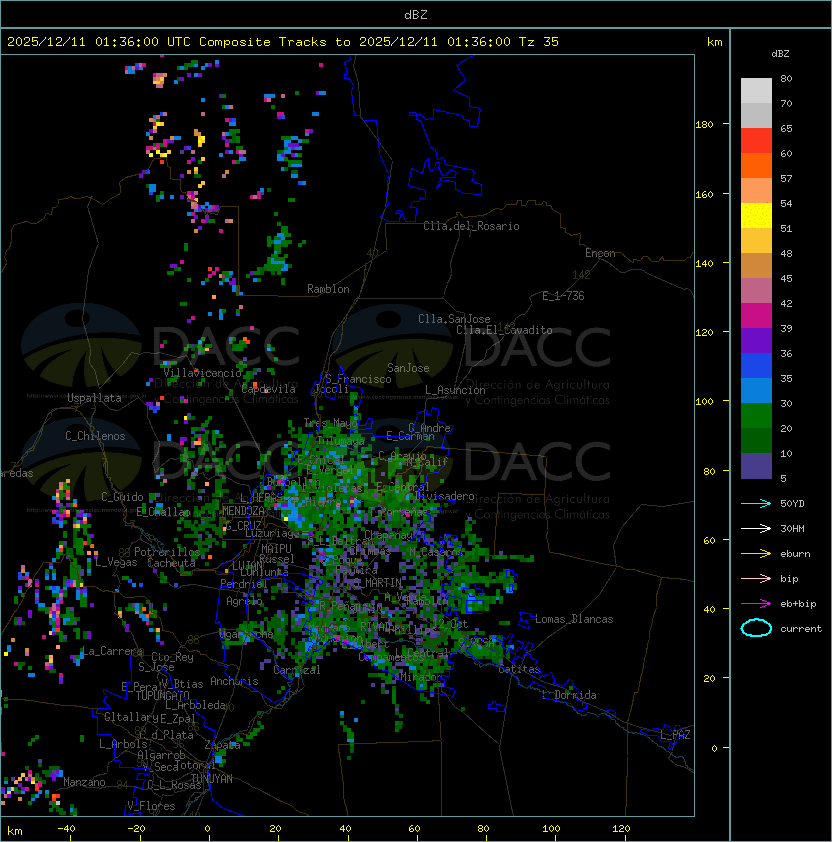Click the 'L_PAZ' map label
The image size is (832, 842).
pos(675,735)
